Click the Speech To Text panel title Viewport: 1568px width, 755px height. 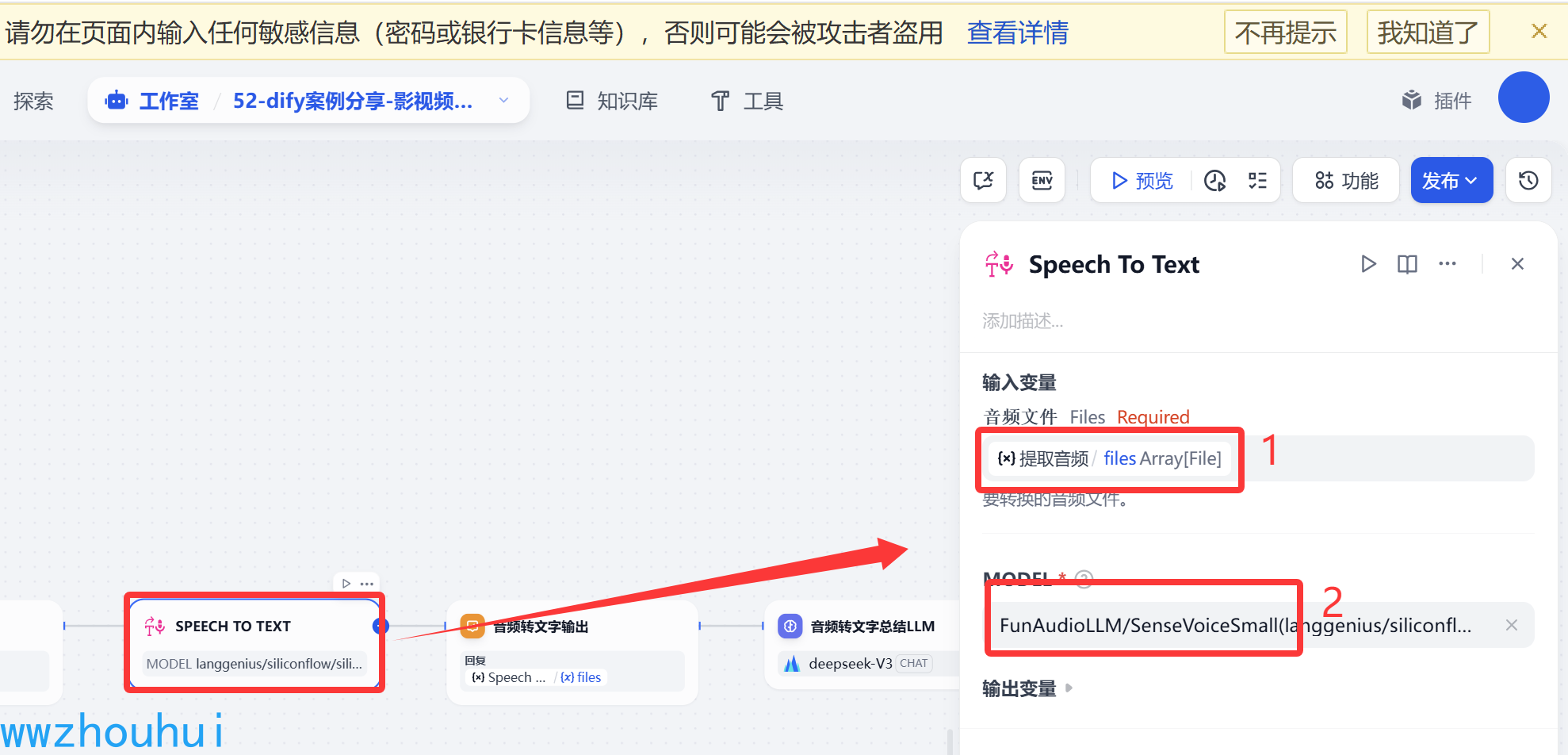(x=1114, y=264)
